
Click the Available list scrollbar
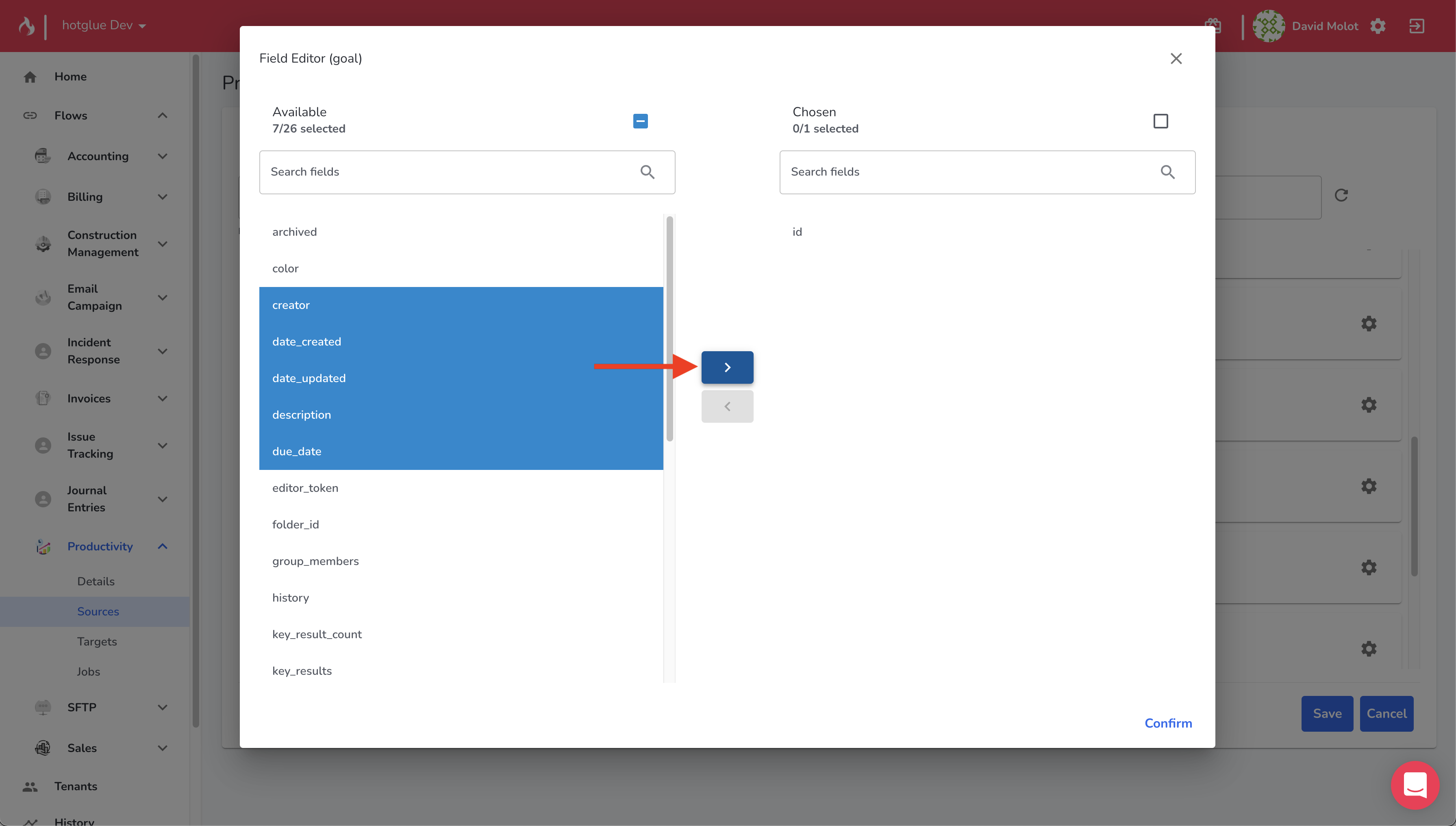click(669, 329)
